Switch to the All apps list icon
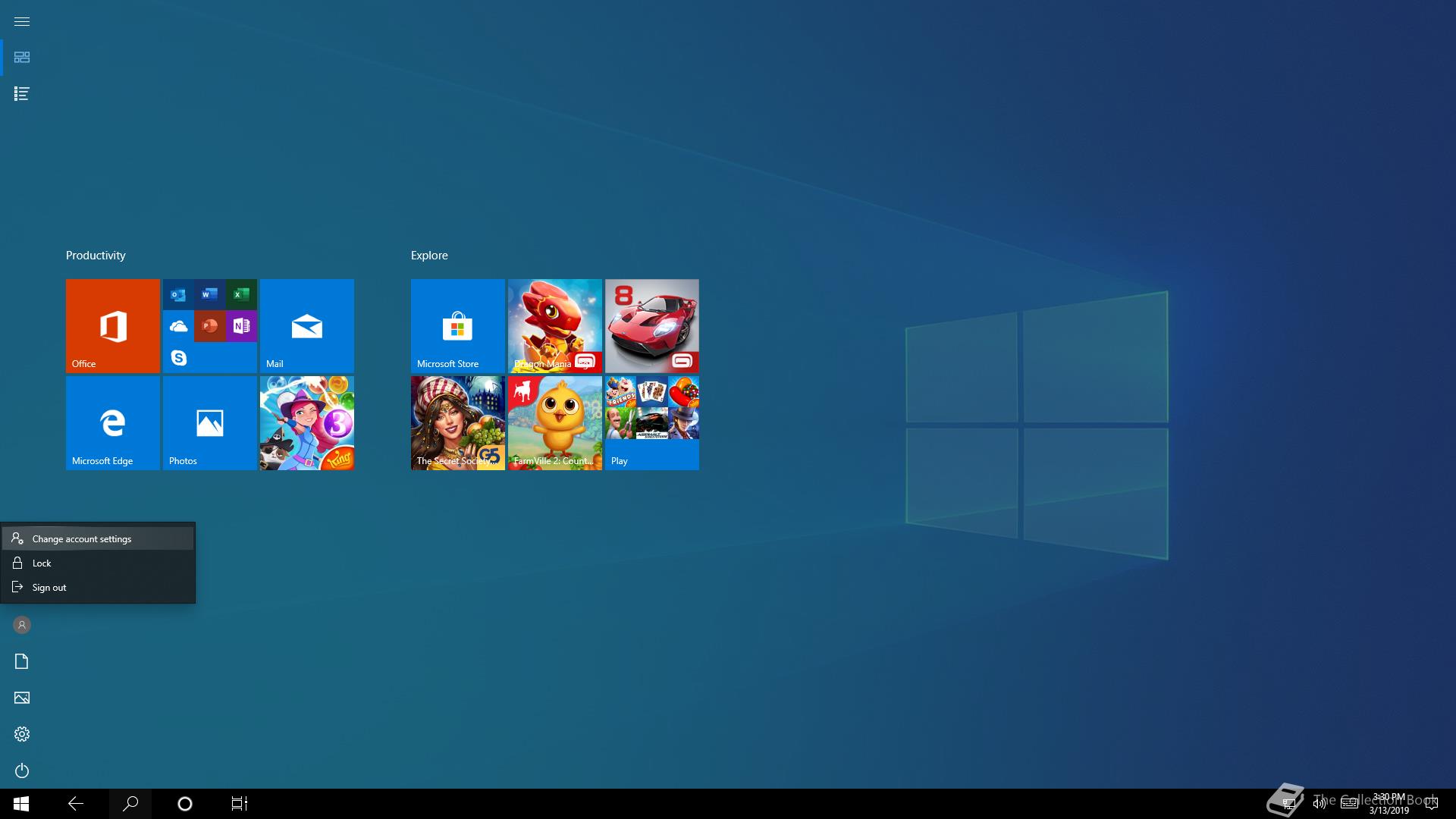 click(x=21, y=94)
